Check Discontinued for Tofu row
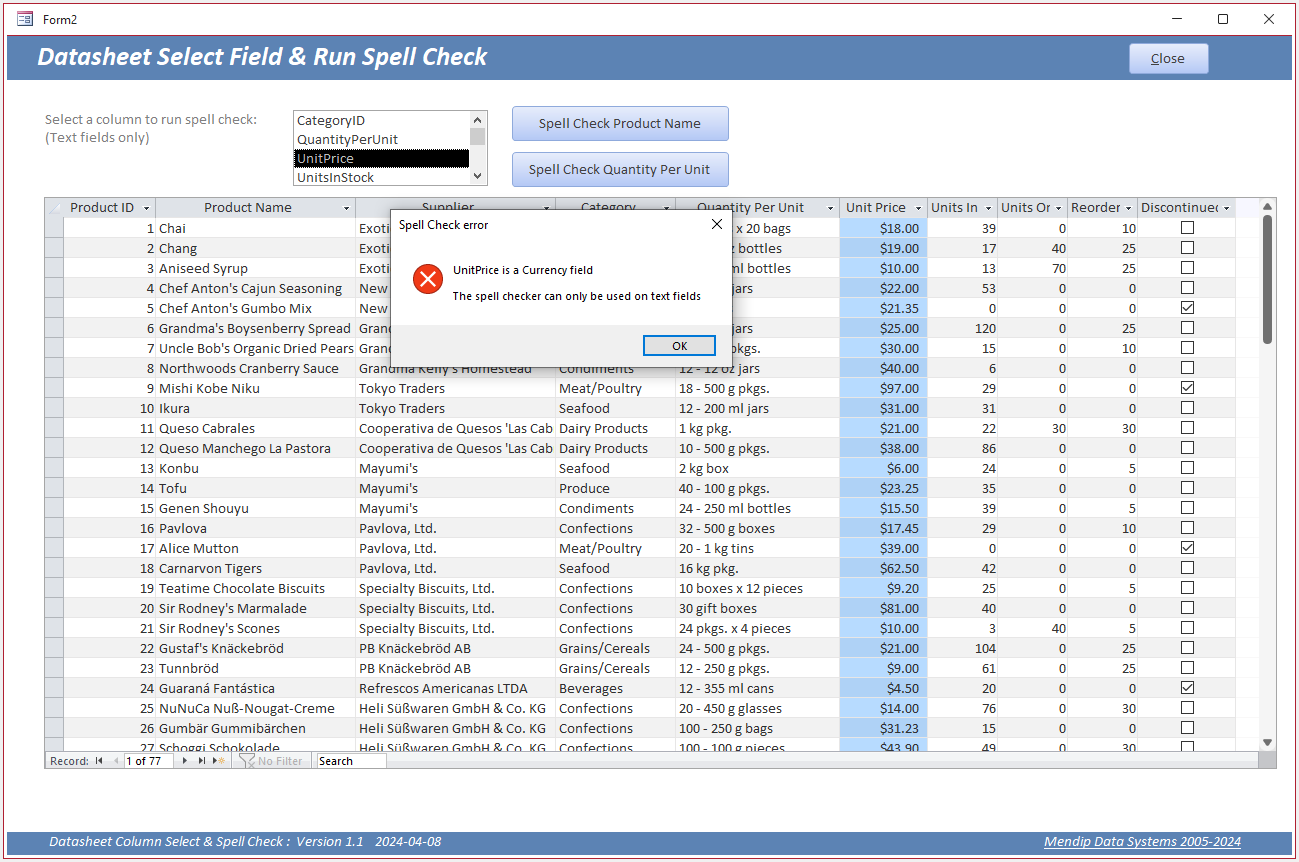Image resolution: width=1299 pixels, height=862 pixels. click(x=1187, y=488)
